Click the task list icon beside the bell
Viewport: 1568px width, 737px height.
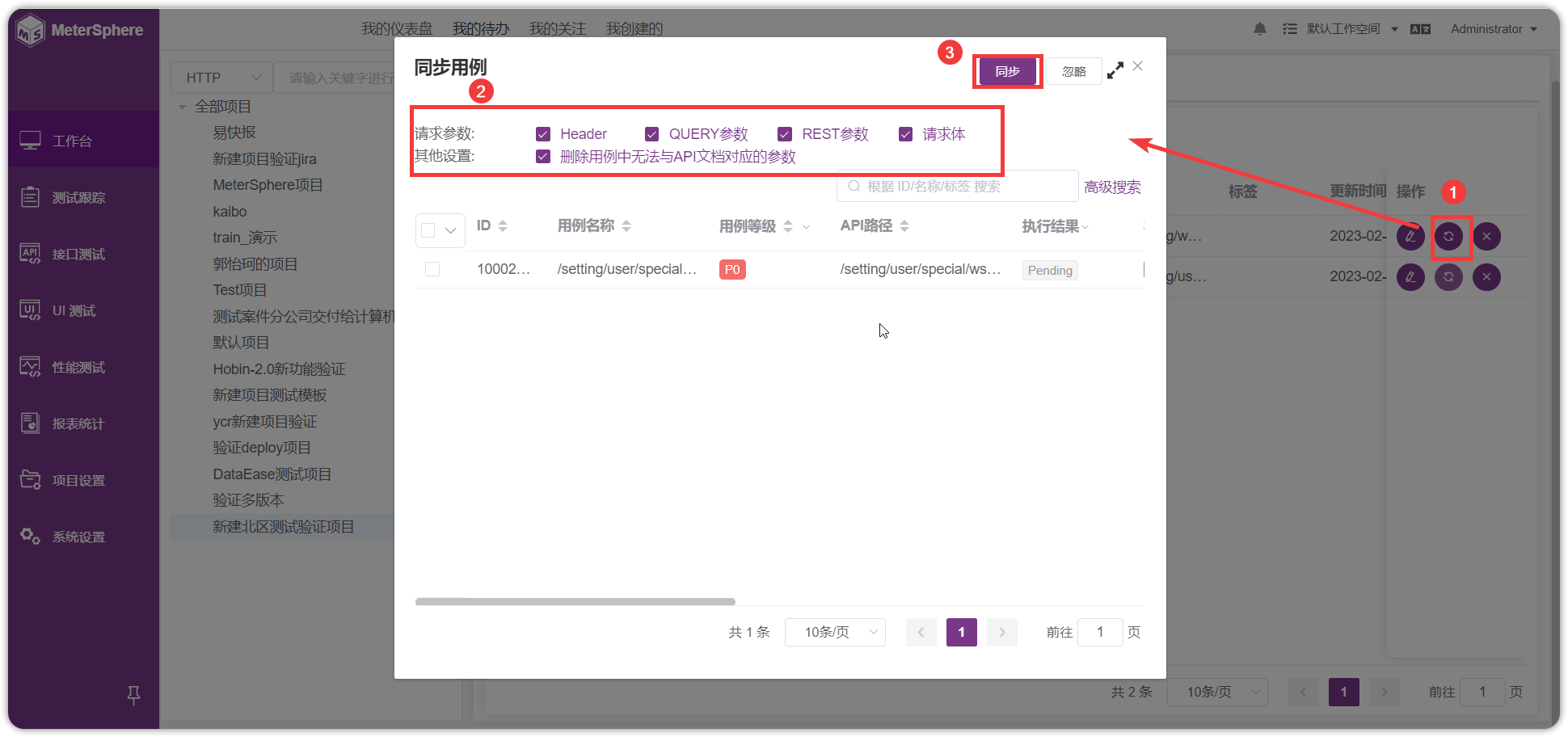tap(1289, 29)
